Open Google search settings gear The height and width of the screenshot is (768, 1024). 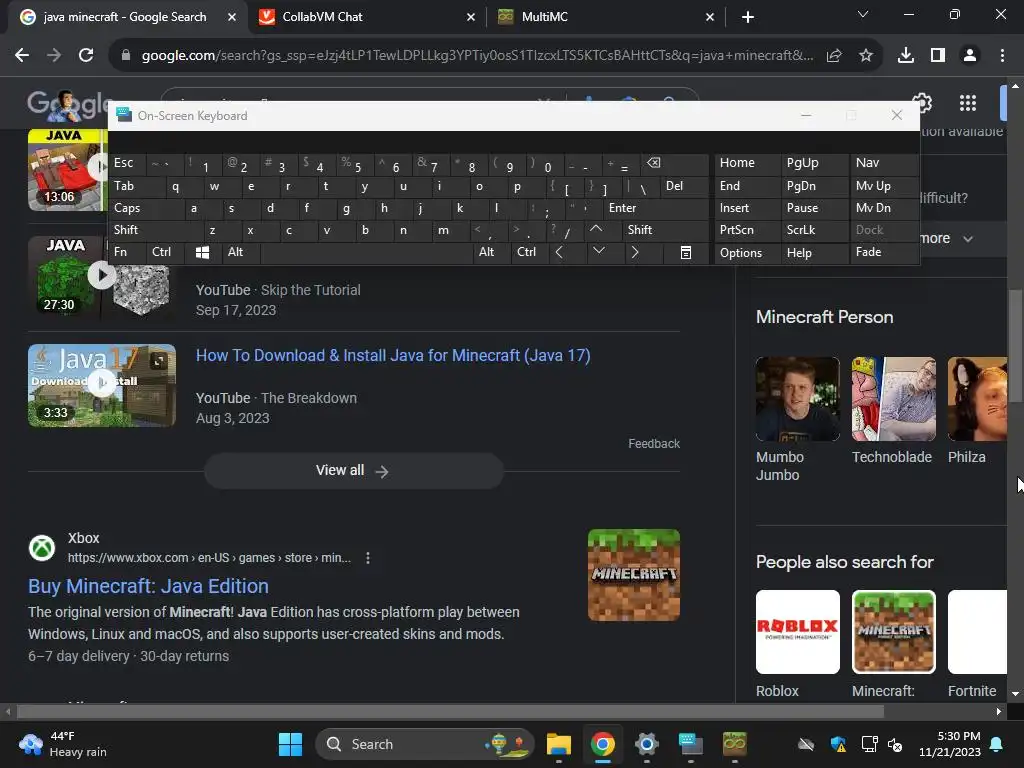922,103
